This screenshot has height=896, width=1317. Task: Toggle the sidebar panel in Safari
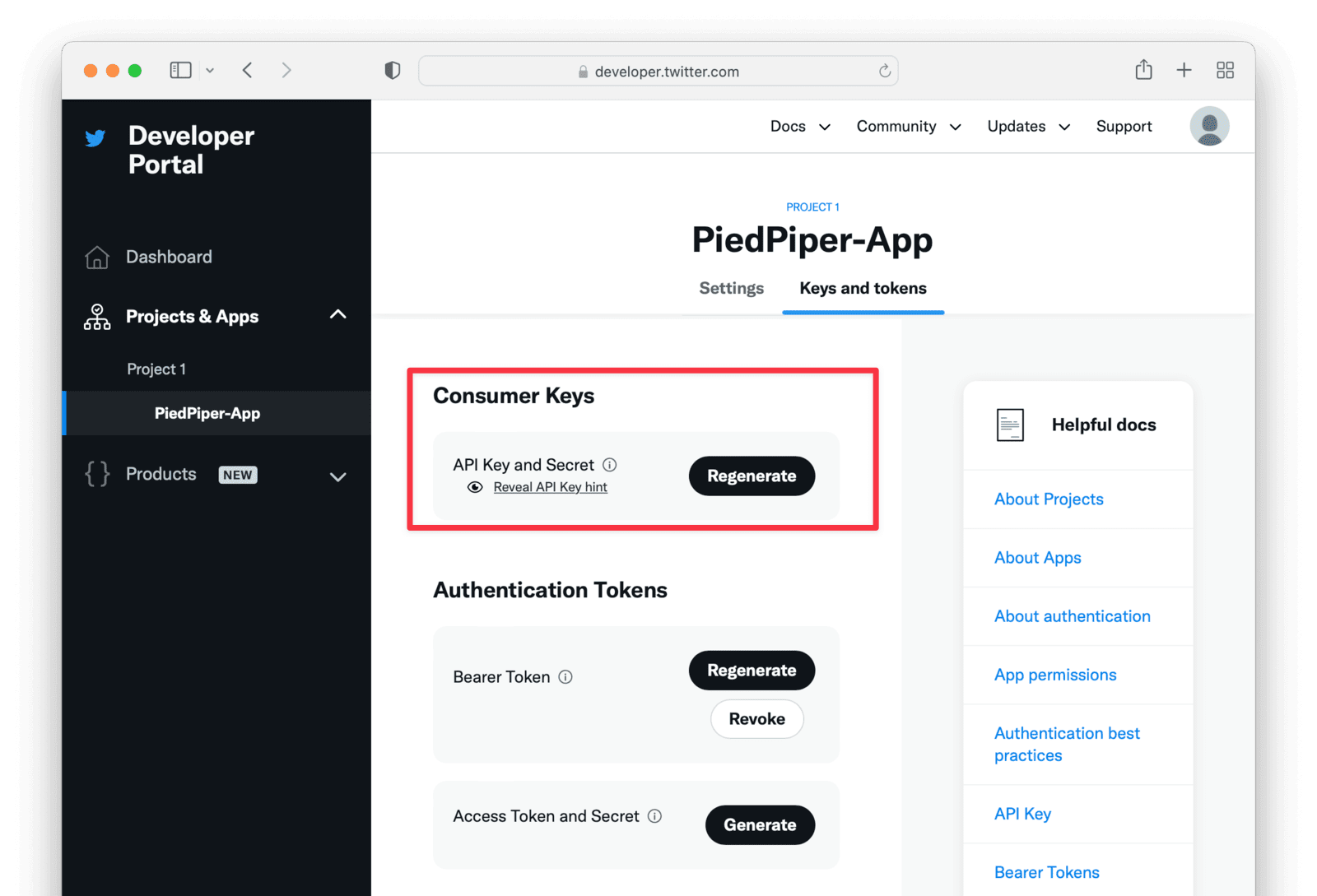pos(180,70)
